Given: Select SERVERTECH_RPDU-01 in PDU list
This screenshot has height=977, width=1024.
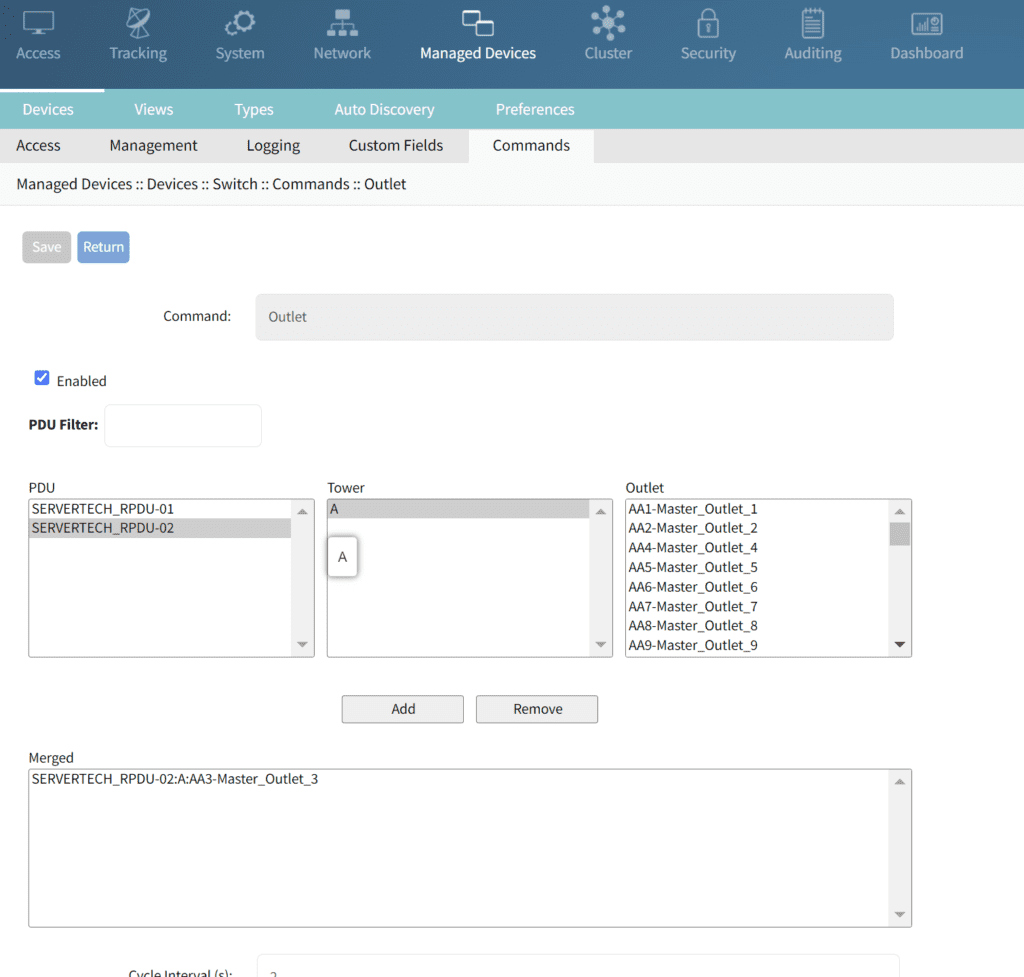Looking at the screenshot, I should (x=103, y=509).
